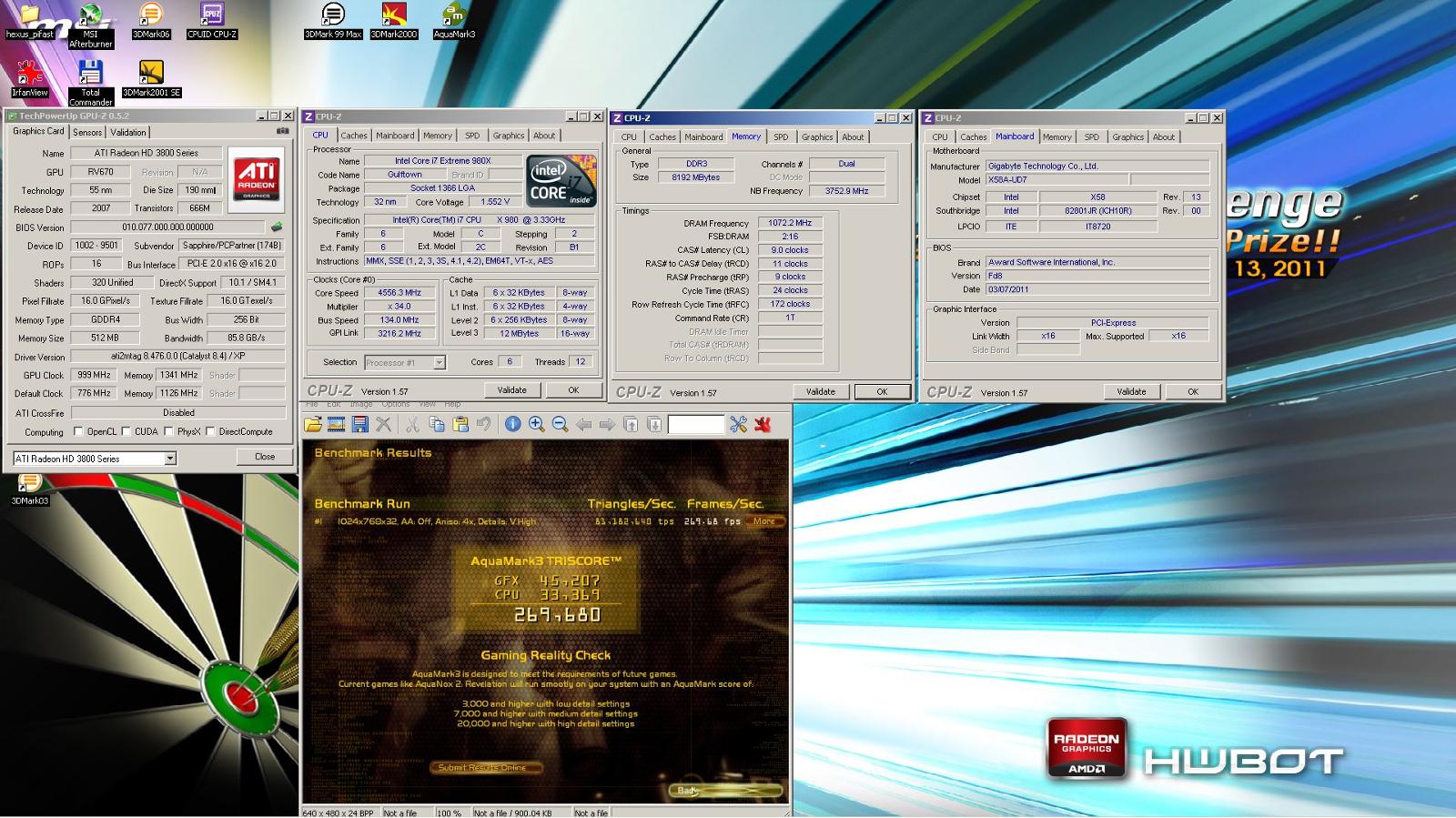Go to next image arrow

tap(607, 424)
